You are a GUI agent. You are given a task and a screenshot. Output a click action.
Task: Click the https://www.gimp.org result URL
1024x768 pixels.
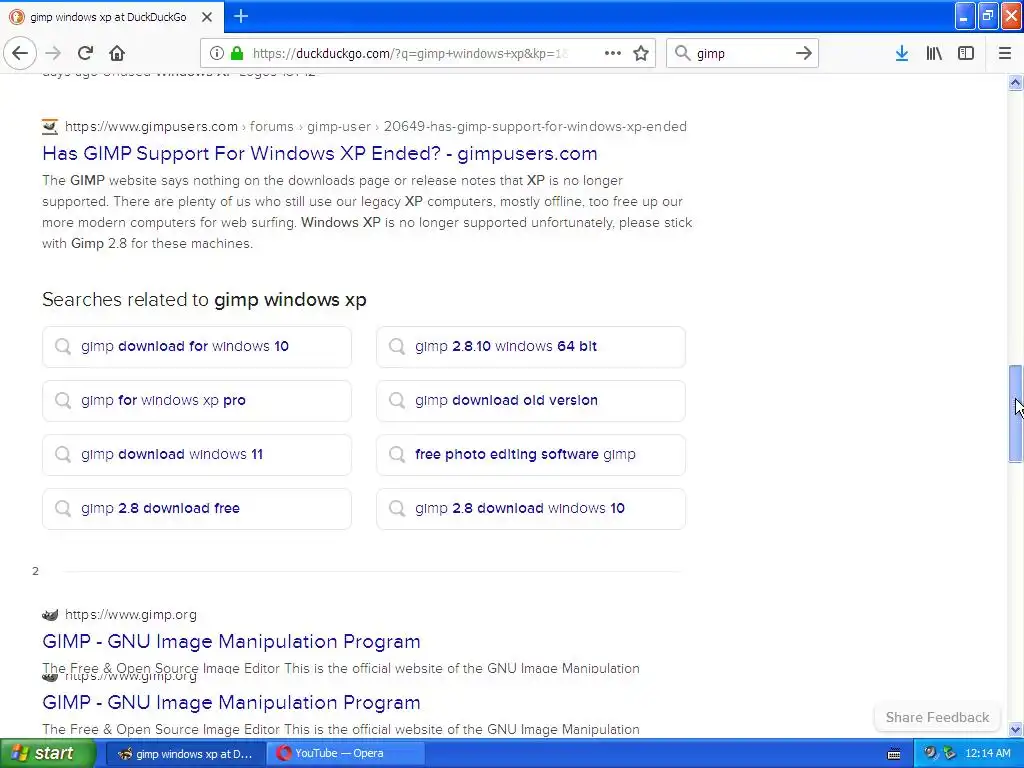(x=131, y=615)
